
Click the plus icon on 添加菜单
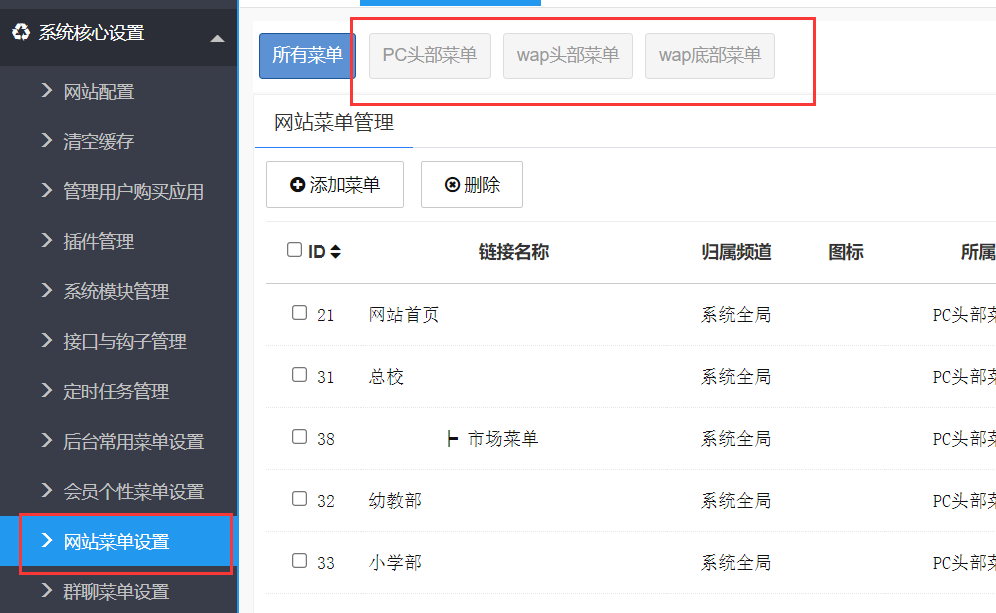tap(297, 185)
